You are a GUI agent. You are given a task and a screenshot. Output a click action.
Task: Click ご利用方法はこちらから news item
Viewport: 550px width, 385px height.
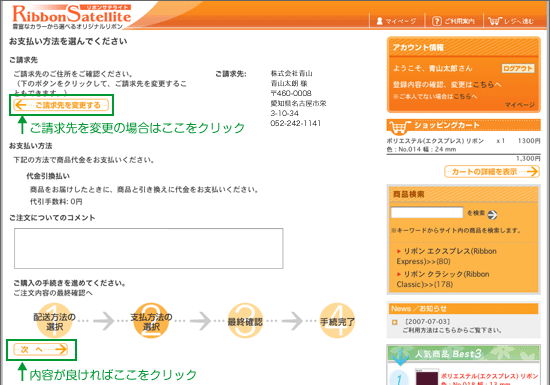tap(452, 330)
